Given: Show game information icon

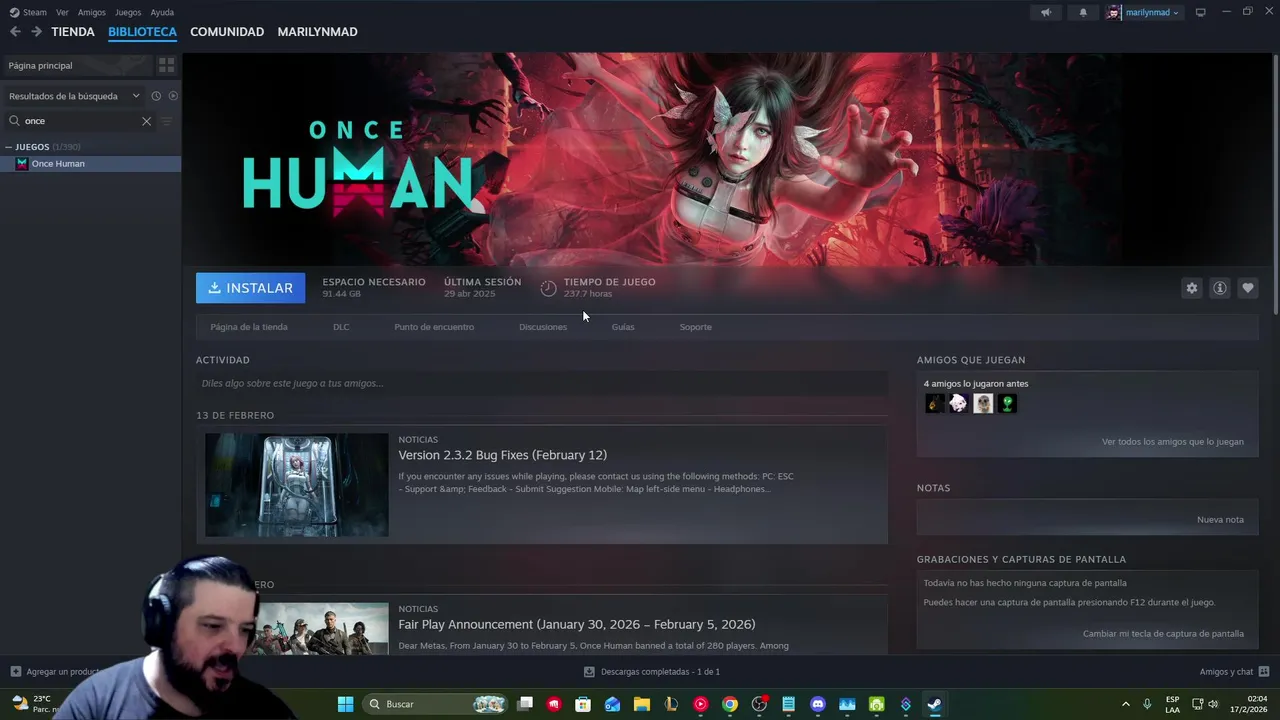Looking at the screenshot, I should pos(1220,288).
